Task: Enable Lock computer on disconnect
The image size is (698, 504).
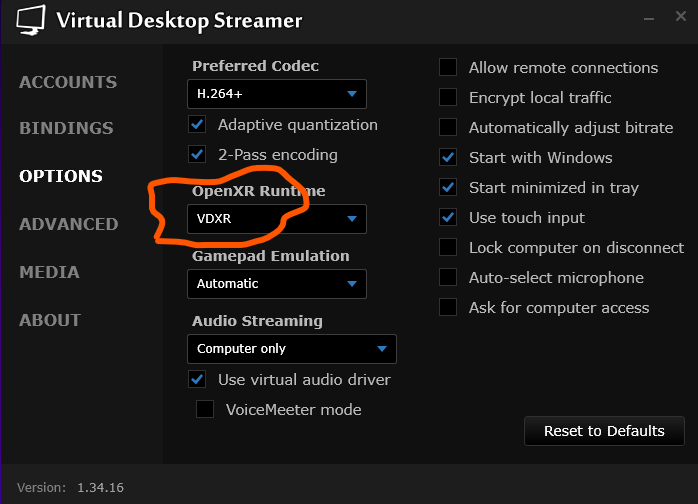Action: click(448, 248)
